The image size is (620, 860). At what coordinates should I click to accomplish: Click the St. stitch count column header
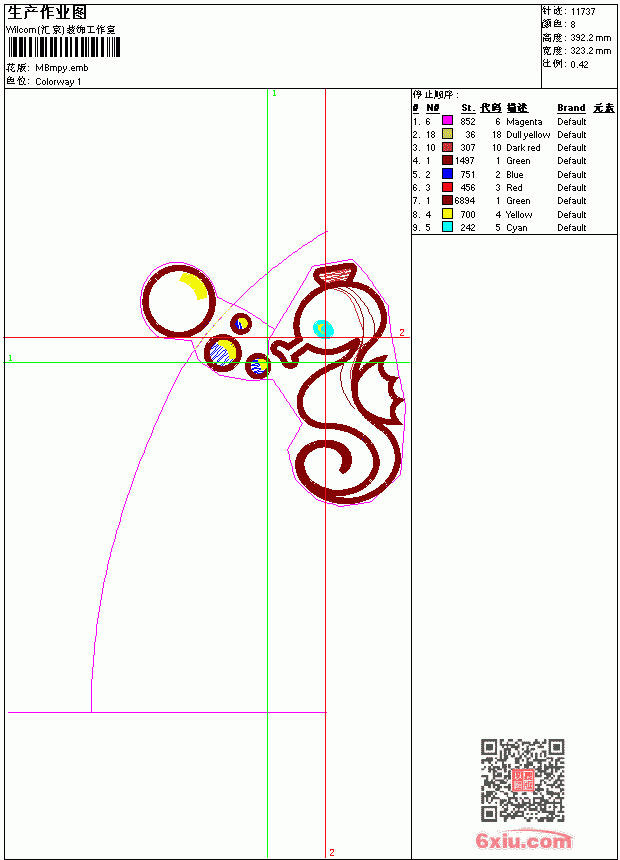click(467, 108)
